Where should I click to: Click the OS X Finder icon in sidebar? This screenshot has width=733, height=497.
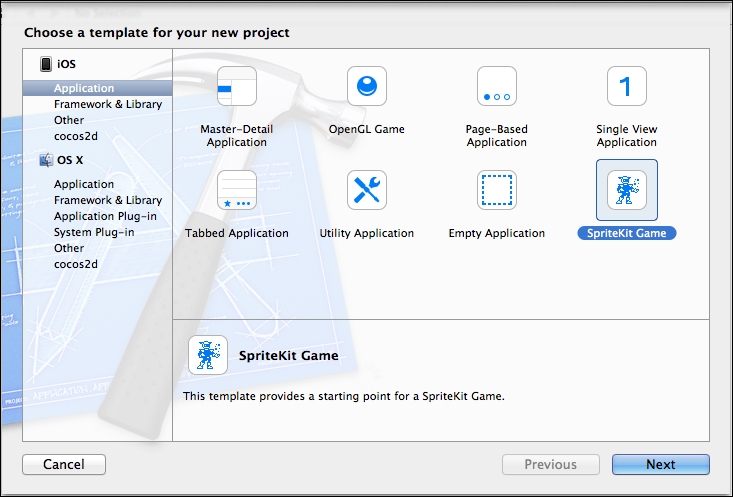tap(46, 160)
